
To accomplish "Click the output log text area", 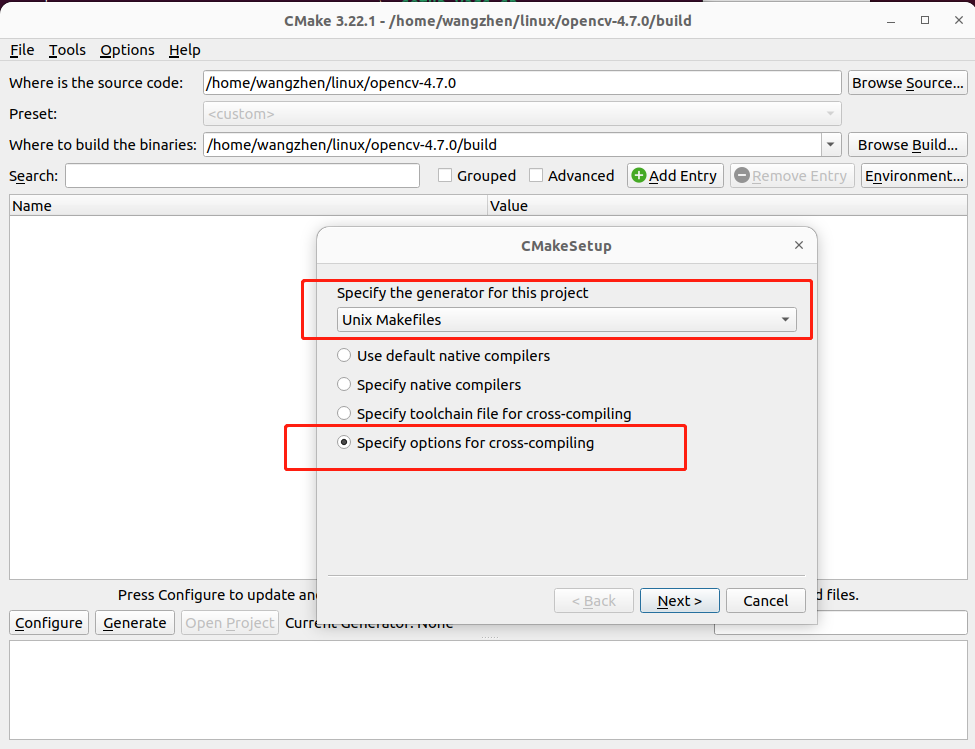I will (488, 690).
